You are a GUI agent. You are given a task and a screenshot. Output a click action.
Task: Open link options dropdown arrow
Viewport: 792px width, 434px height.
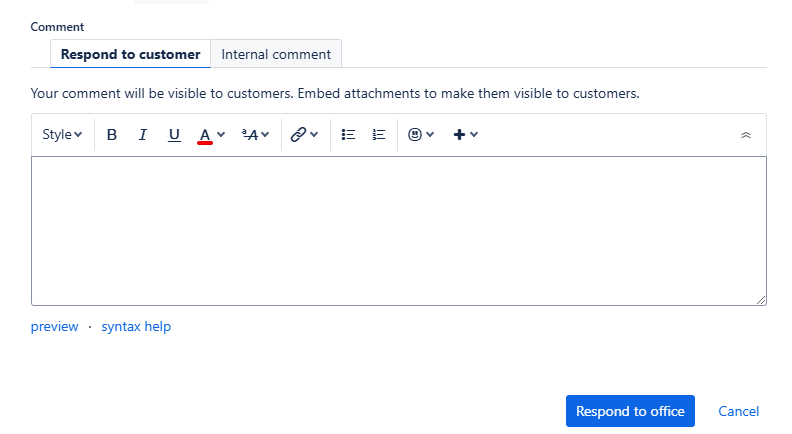tap(314, 135)
